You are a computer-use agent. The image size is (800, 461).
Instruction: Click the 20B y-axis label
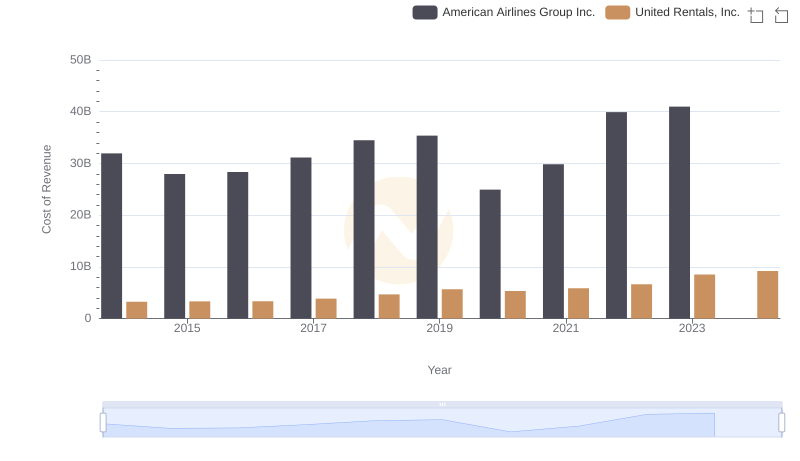point(81,215)
